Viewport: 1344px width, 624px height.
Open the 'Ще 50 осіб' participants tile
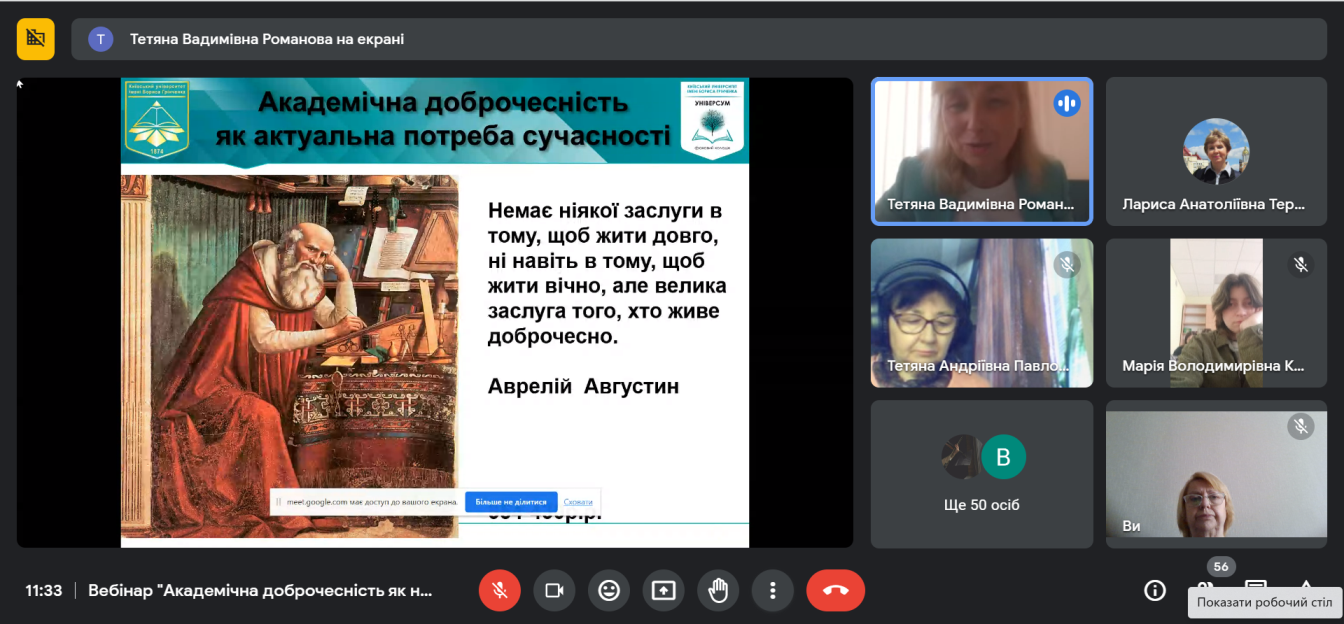click(982, 474)
